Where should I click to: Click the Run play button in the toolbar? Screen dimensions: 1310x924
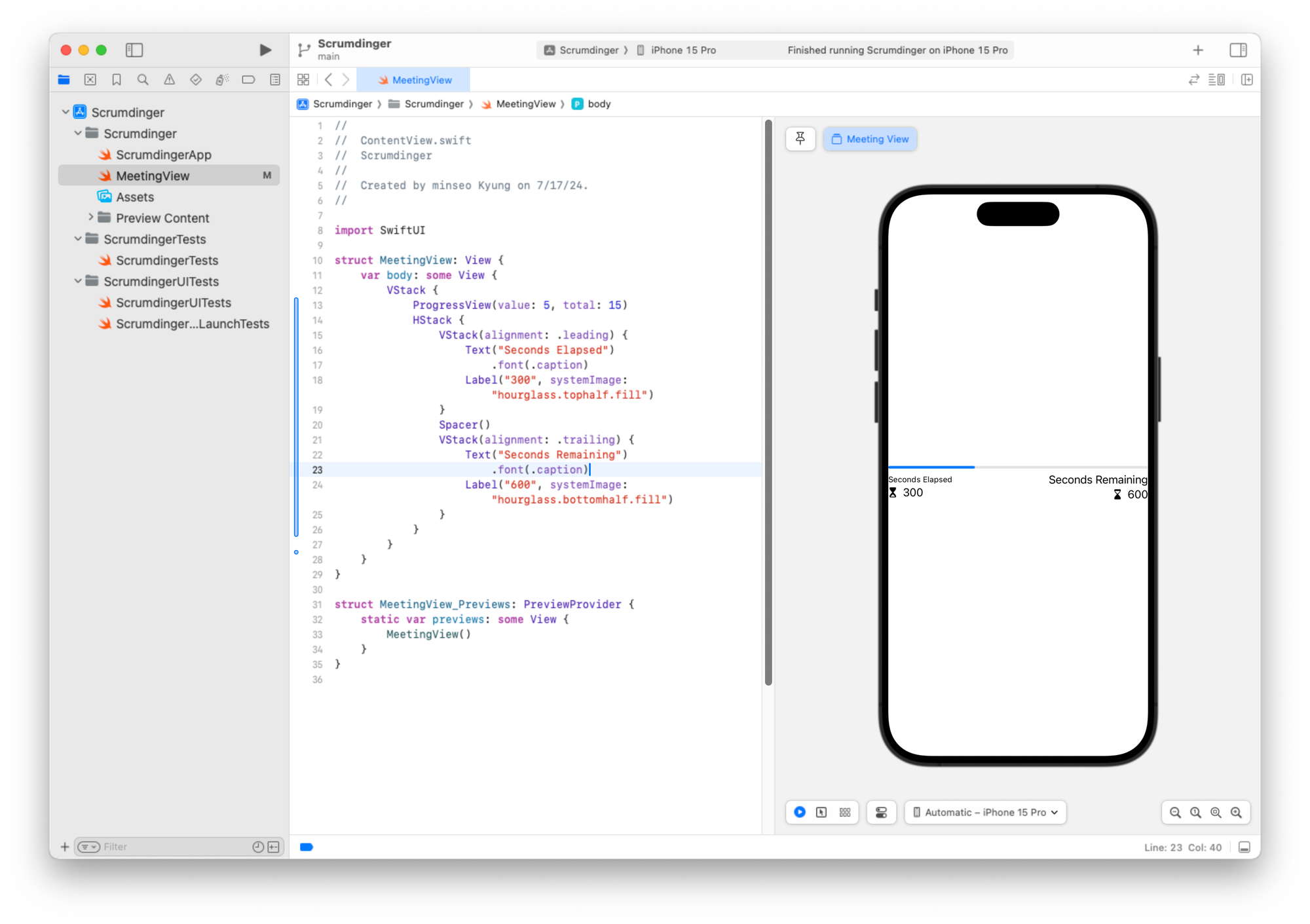(265, 50)
